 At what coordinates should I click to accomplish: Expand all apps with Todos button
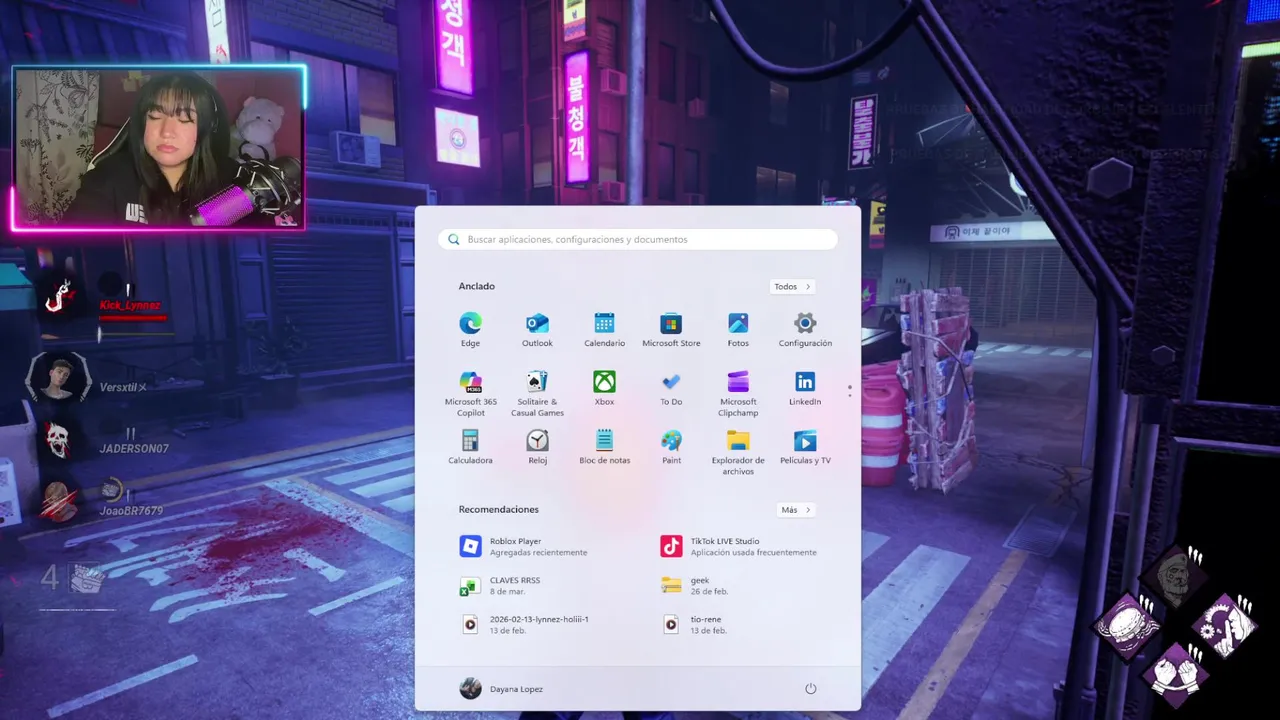[792, 287]
